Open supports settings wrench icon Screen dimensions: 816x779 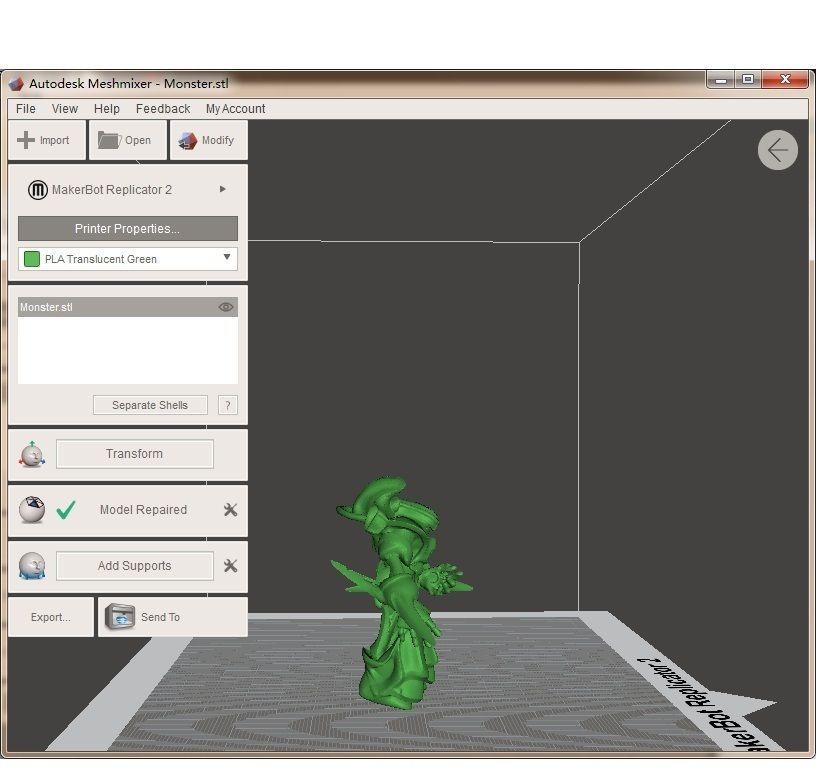(230, 566)
